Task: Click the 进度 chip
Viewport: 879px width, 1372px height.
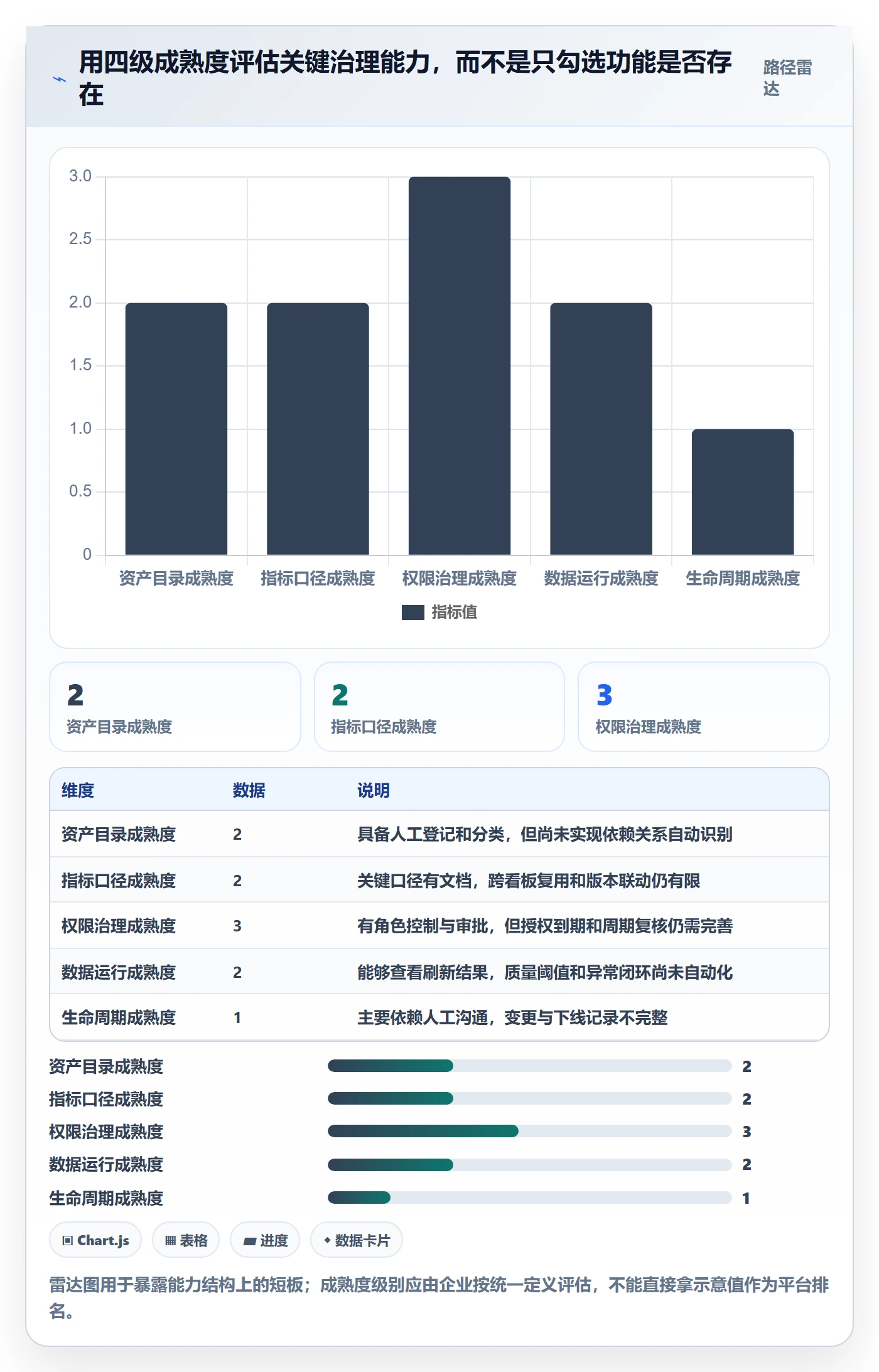Action: point(265,1240)
